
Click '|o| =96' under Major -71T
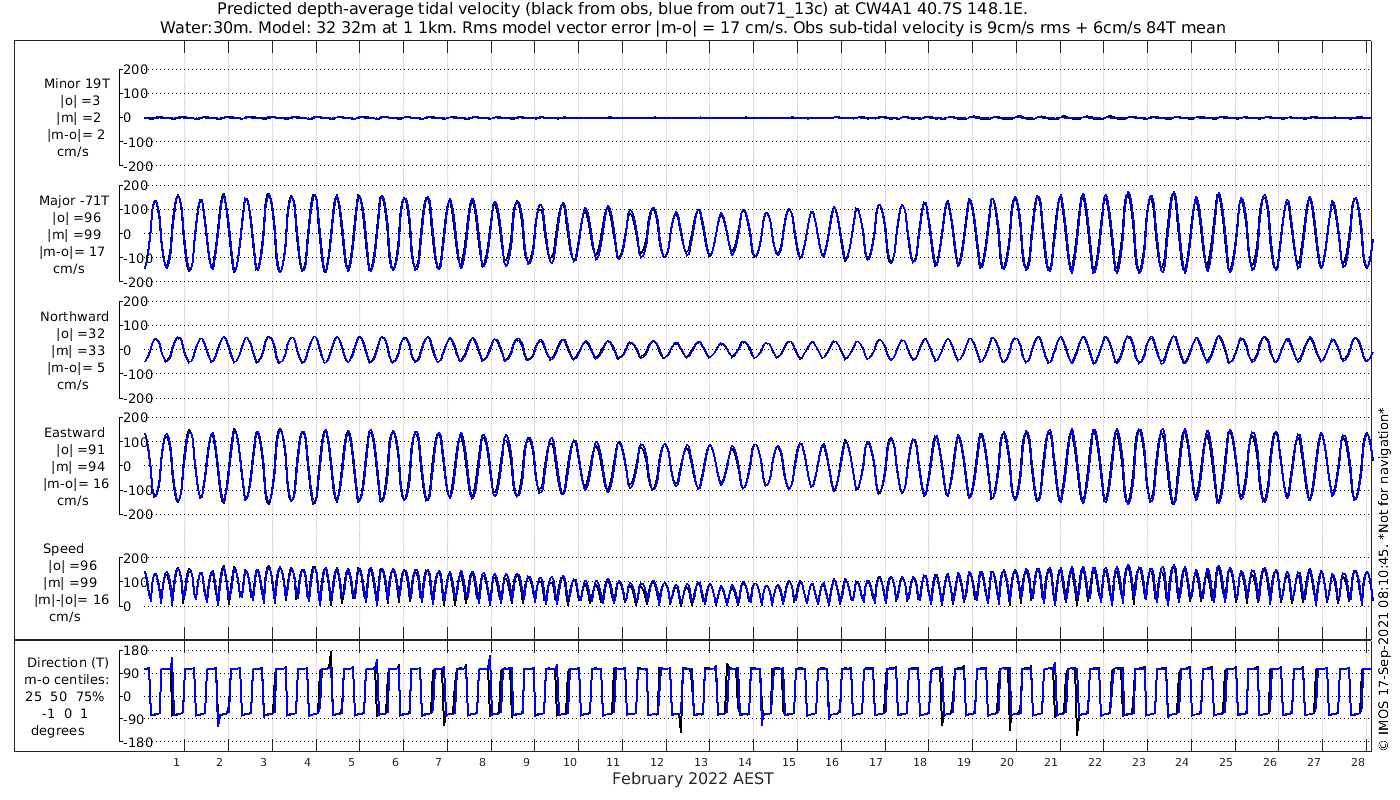77,218
